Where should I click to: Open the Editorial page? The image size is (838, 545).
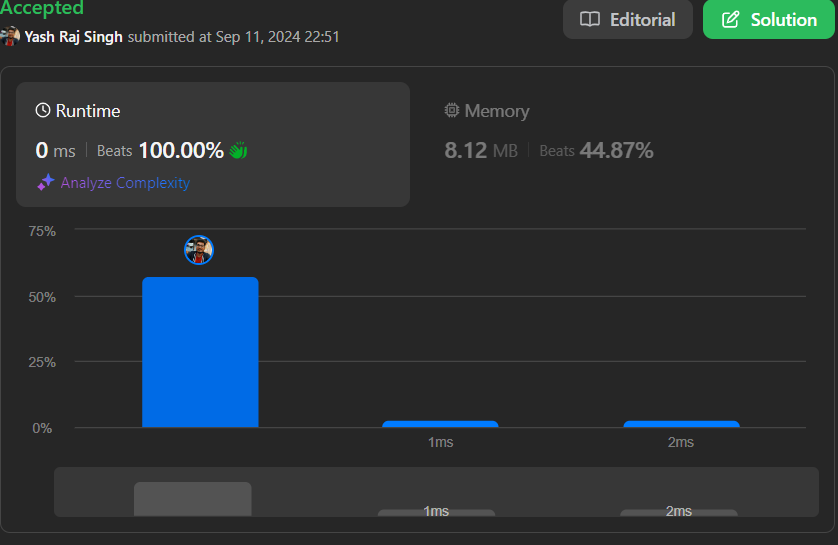click(x=628, y=20)
